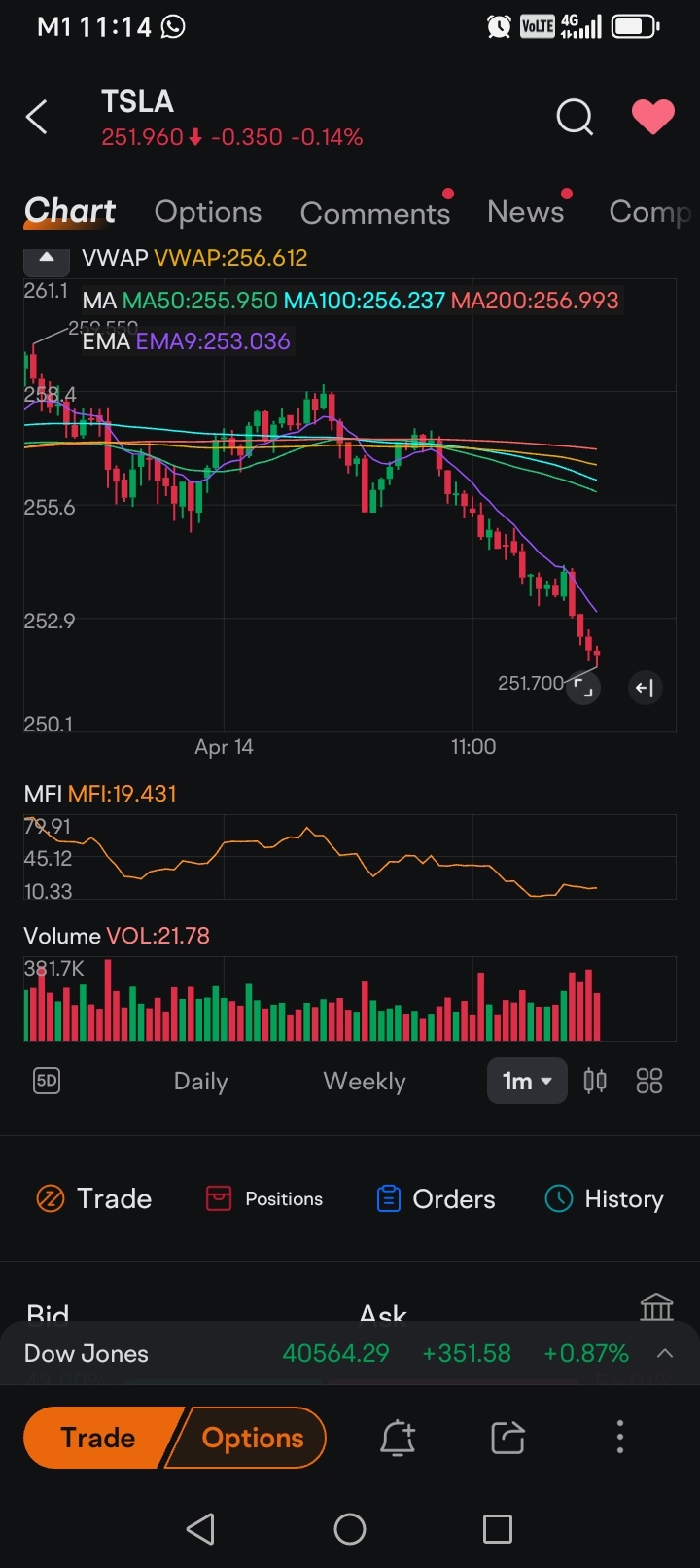The height and width of the screenshot is (1568, 700).
Task: Tap the 11:00 time axis label
Action: 473,747
